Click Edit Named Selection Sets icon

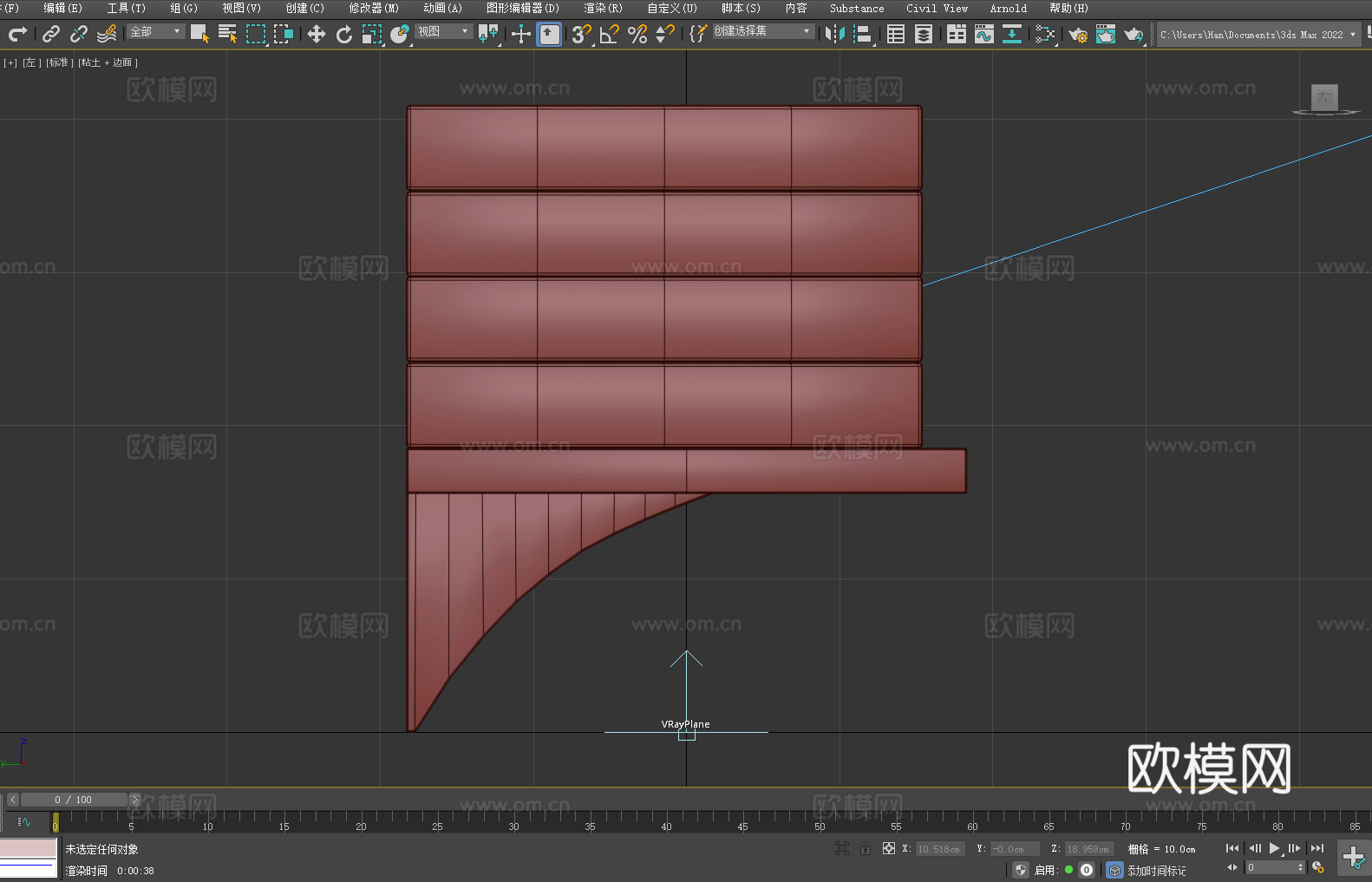(x=697, y=34)
